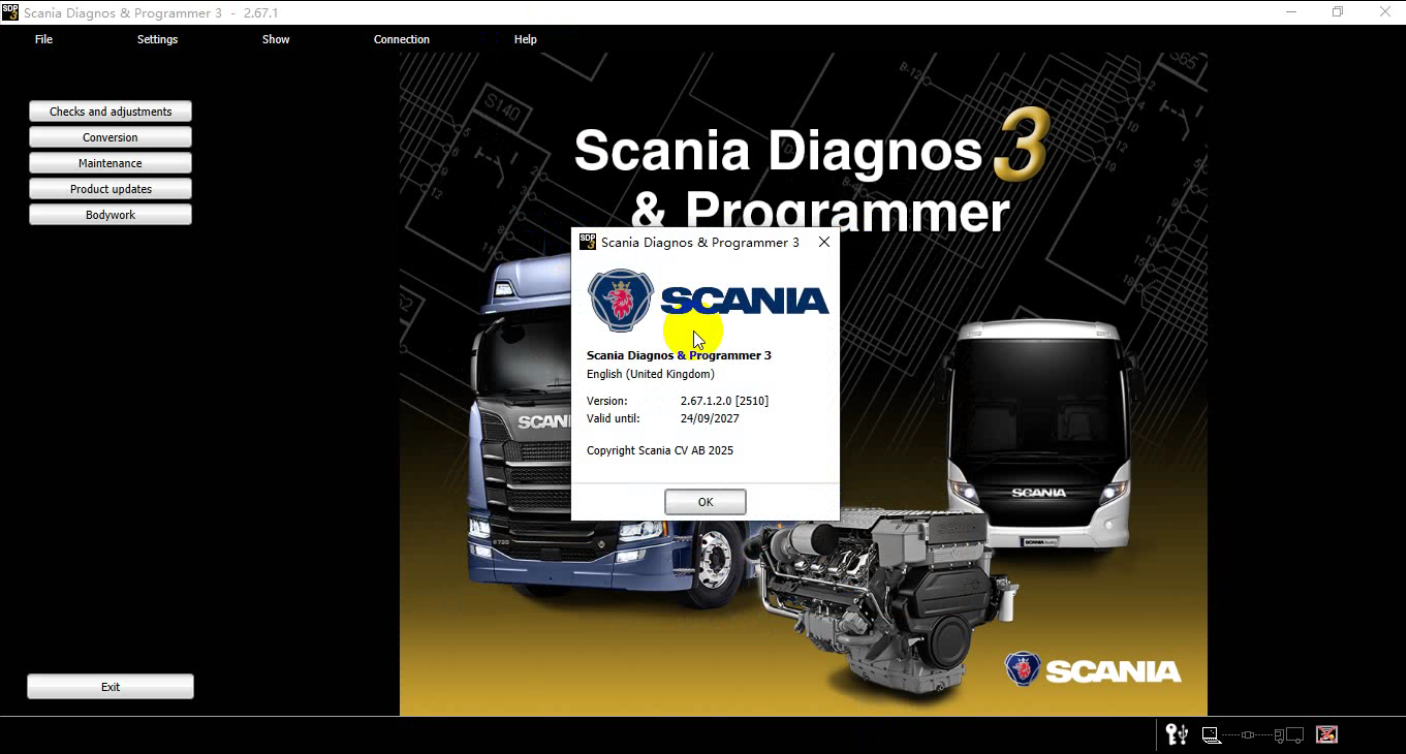The height and width of the screenshot is (754, 1406).
Task: Open the Help menu
Action: [x=525, y=39]
